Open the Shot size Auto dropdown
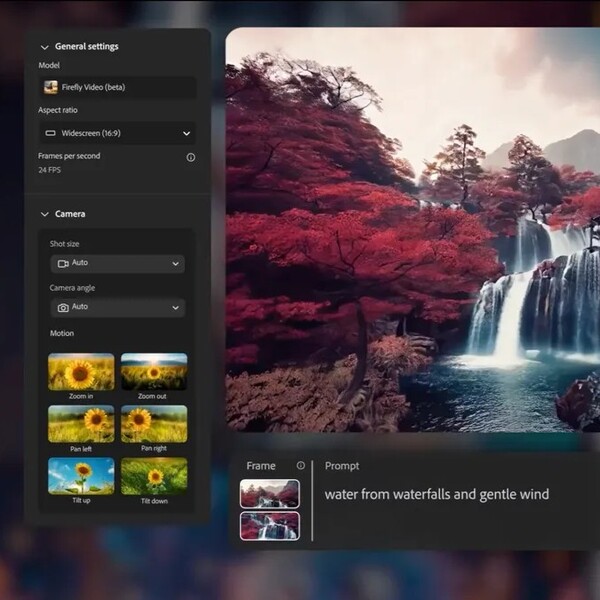This screenshot has height=600, width=600. 118,263
